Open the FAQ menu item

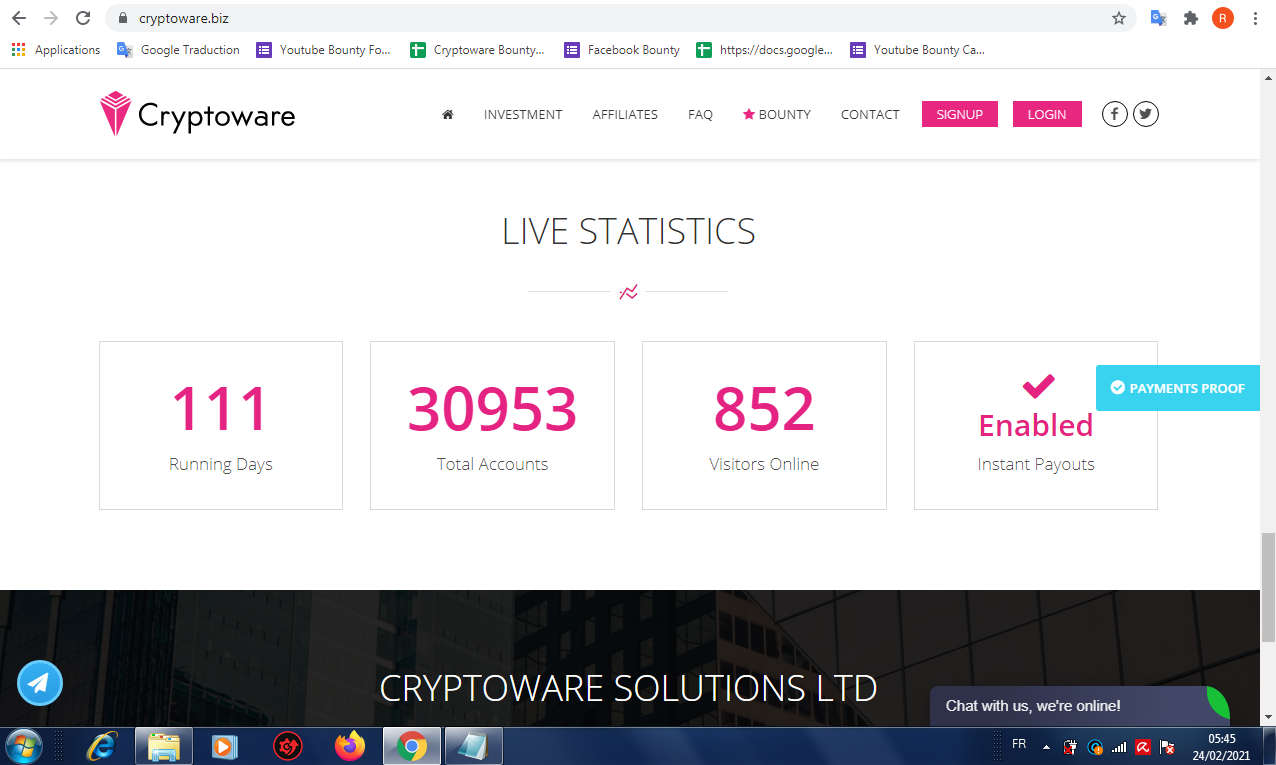tap(700, 114)
